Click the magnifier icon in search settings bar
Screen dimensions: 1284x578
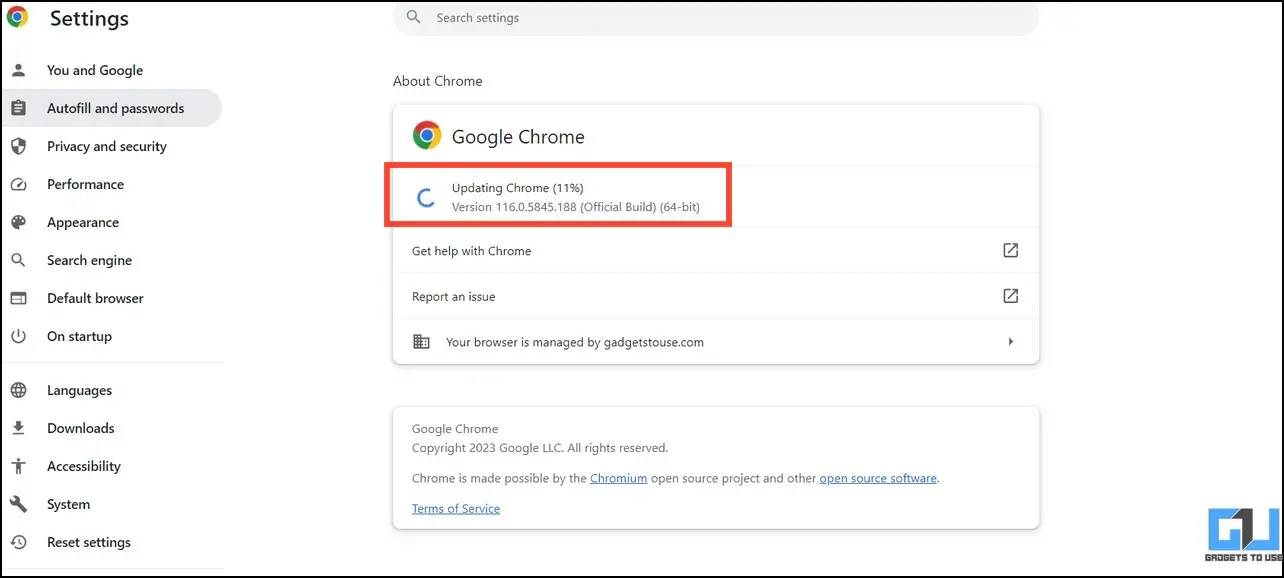[x=414, y=18]
